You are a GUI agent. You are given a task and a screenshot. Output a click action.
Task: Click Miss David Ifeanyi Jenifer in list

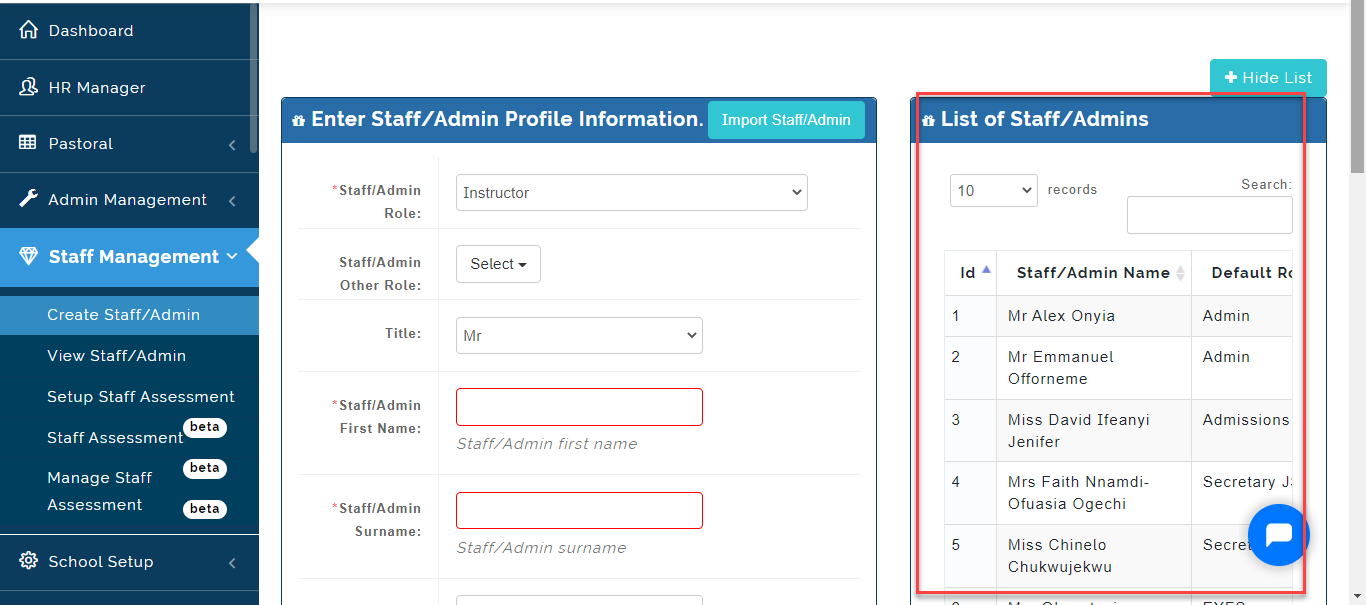click(1079, 431)
